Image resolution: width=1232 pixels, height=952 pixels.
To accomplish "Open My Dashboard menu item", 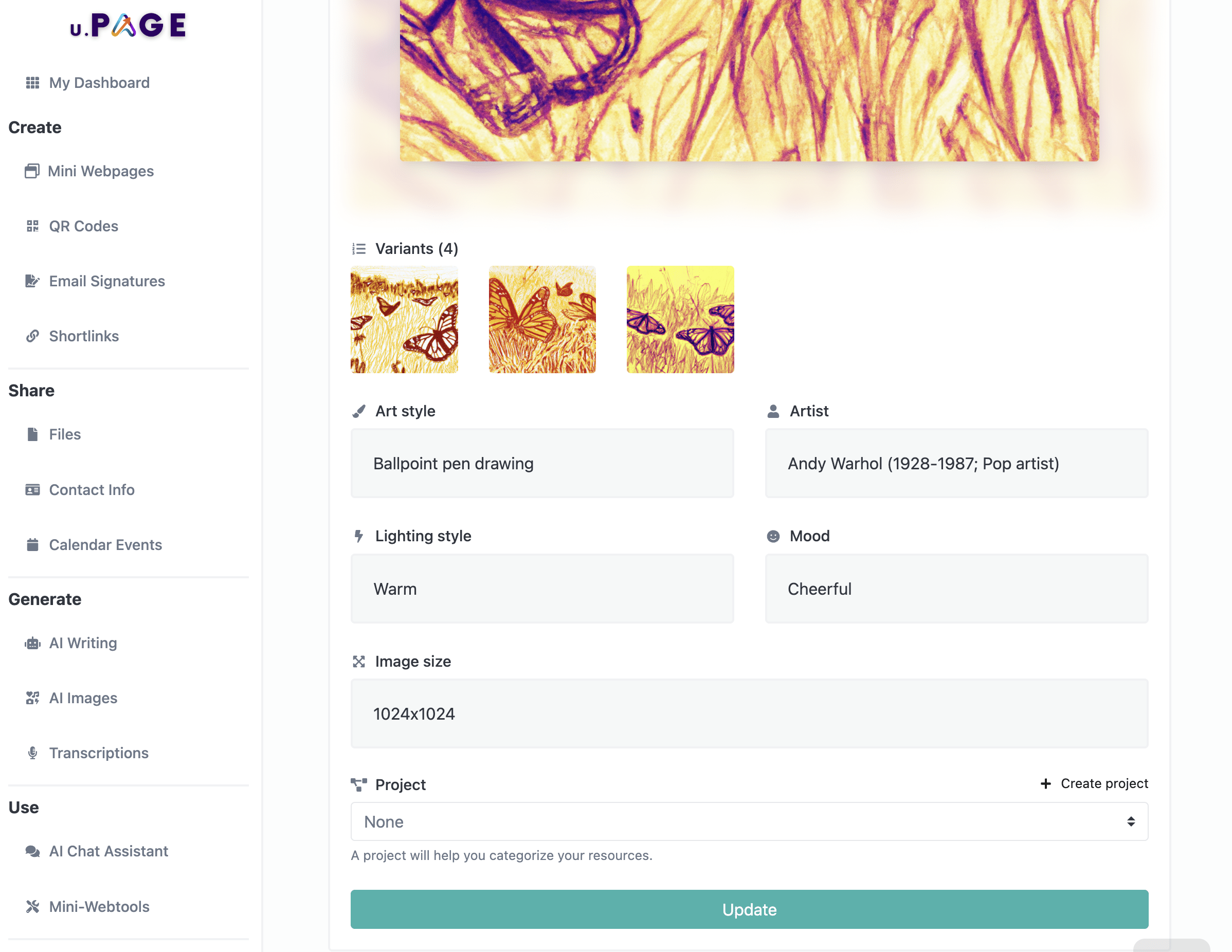I will pyautogui.click(x=99, y=83).
